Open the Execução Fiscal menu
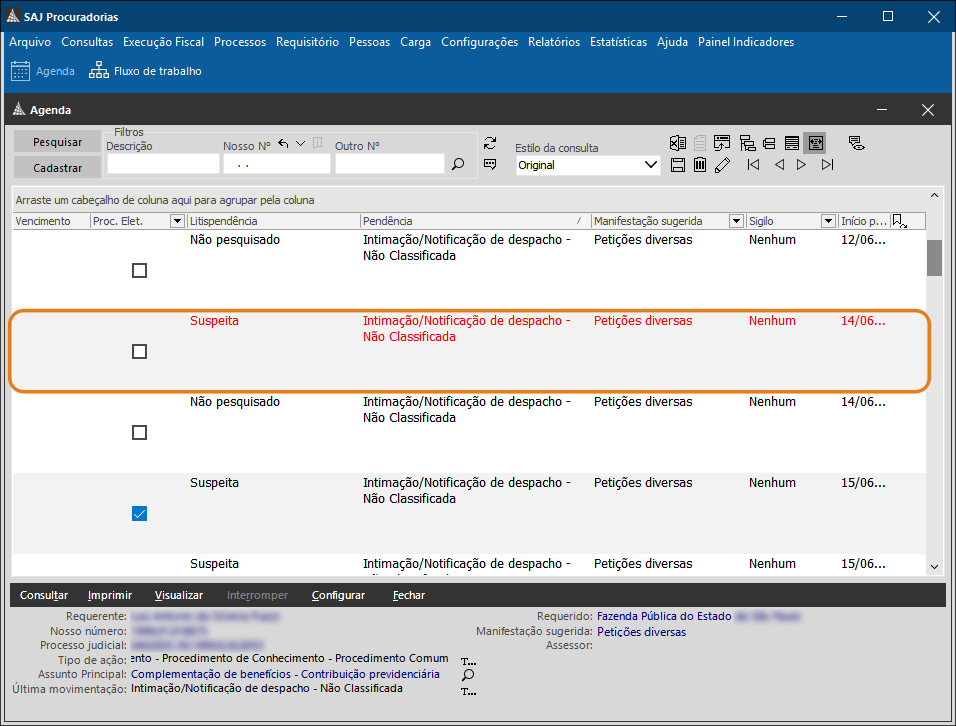Image resolution: width=956 pixels, height=726 pixels. tap(163, 42)
